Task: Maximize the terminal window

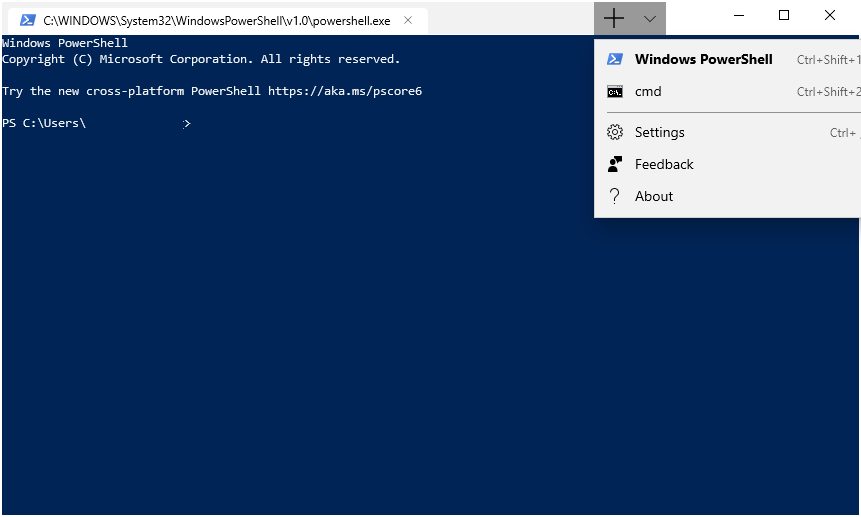Action: coord(784,15)
